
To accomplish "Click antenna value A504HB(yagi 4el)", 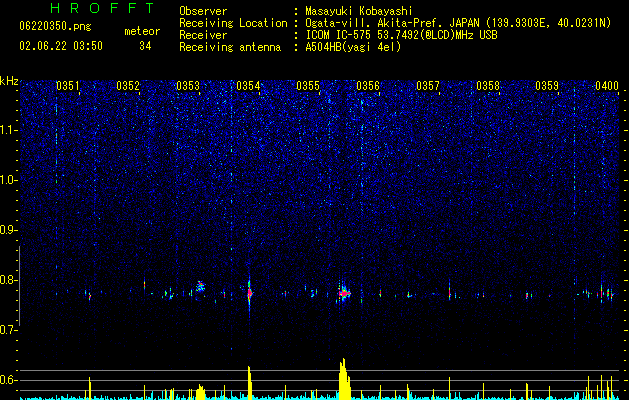I will (x=353, y=47).
